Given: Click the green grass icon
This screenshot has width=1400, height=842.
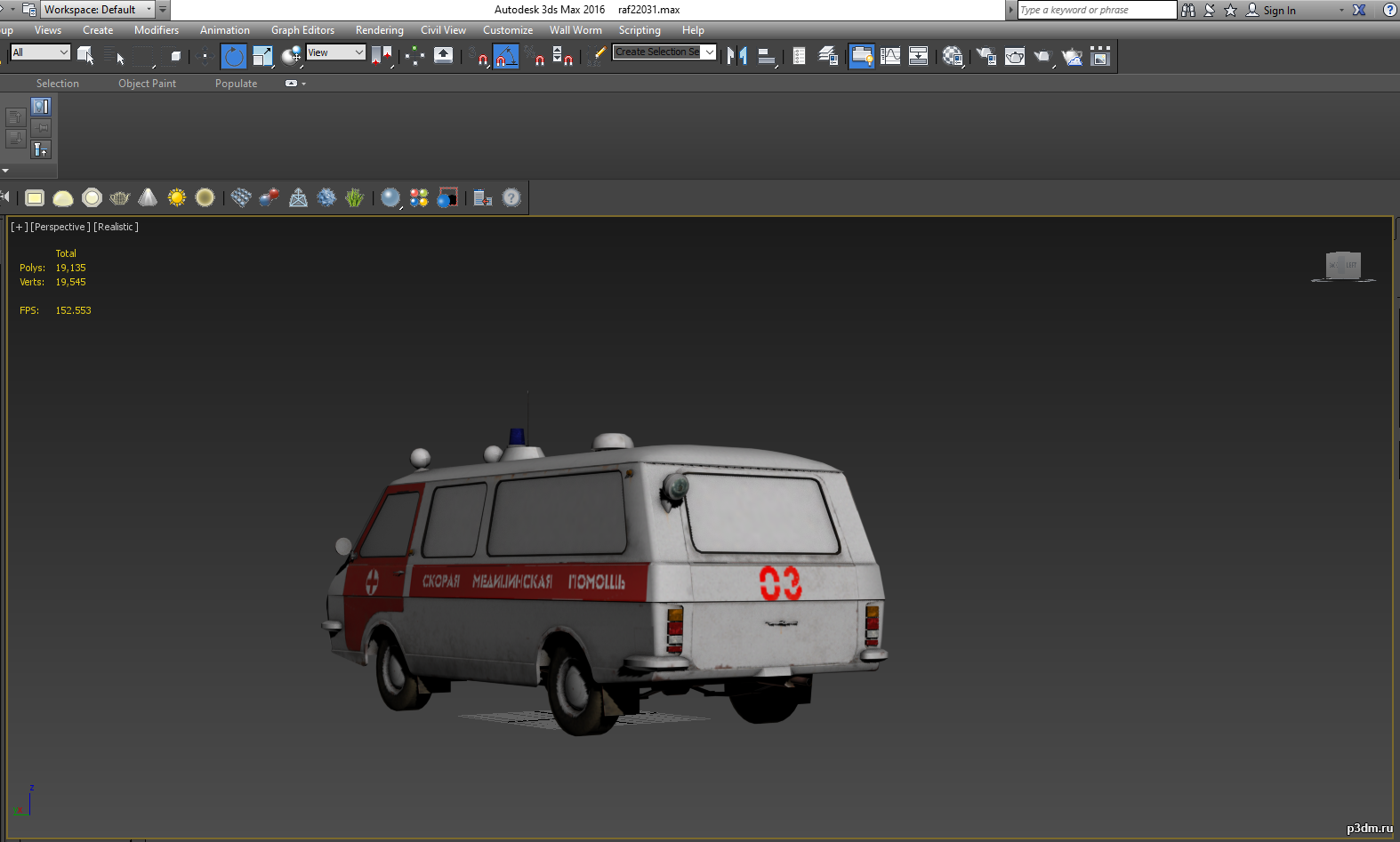Looking at the screenshot, I should [355, 197].
